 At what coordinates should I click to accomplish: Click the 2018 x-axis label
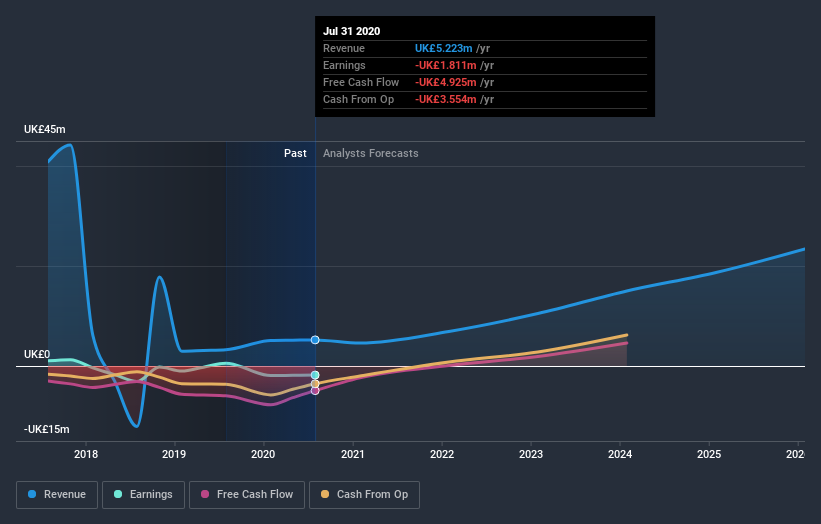click(x=86, y=454)
